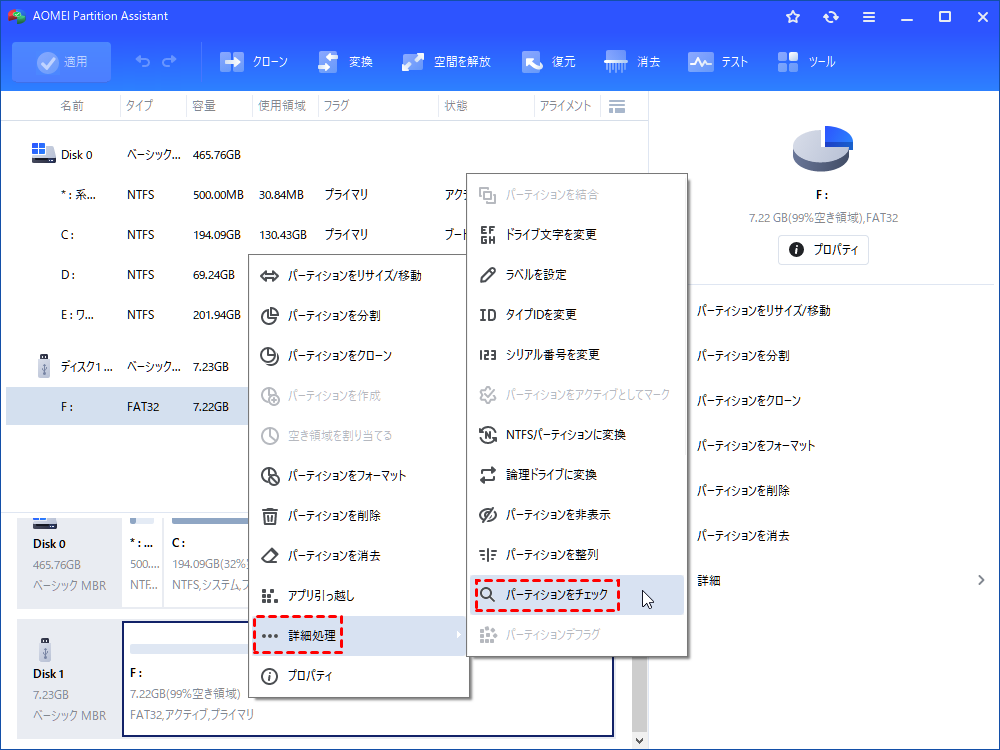Image resolution: width=1000 pixels, height=750 pixels.
Task: Choose ラベルを設定 in submenu
Action: [577, 275]
